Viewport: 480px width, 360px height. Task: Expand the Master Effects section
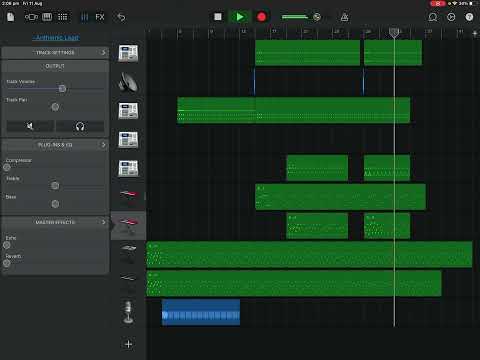tap(55, 222)
